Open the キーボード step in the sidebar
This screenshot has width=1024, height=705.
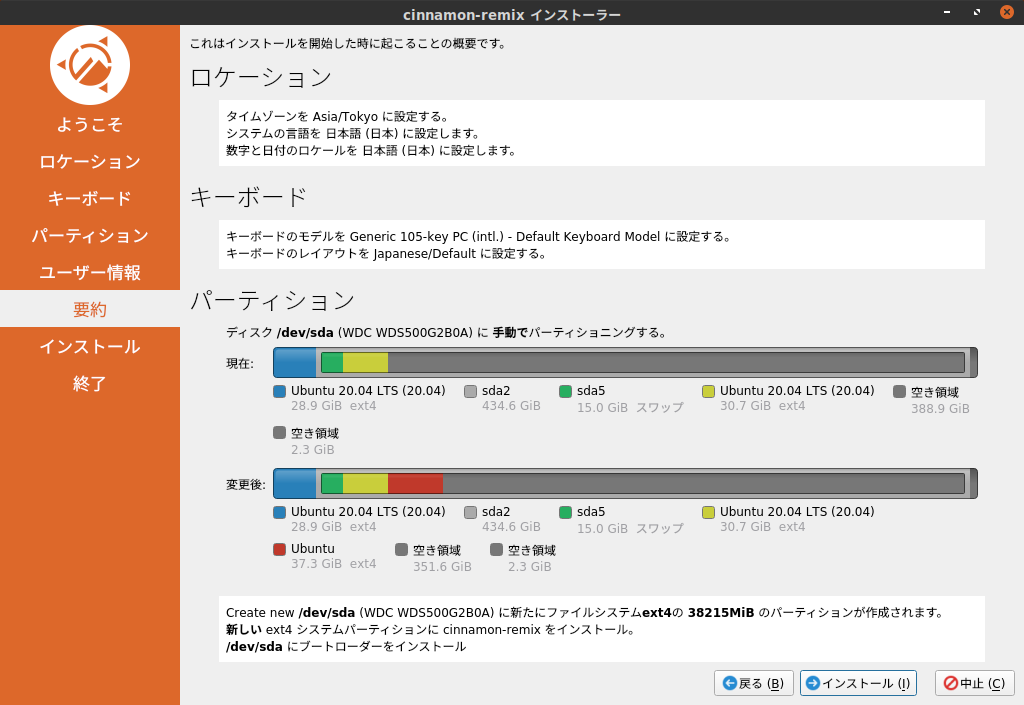90,198
